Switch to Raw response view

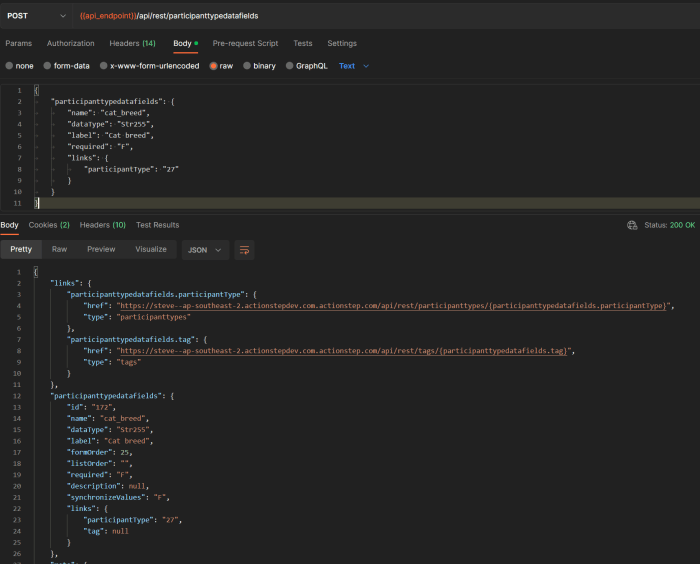(60, 249)
